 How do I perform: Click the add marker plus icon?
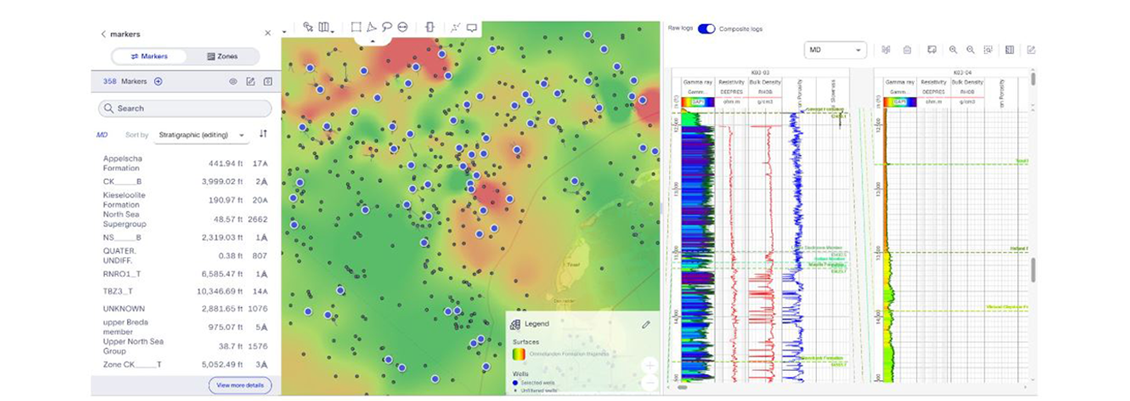(158, 81)
